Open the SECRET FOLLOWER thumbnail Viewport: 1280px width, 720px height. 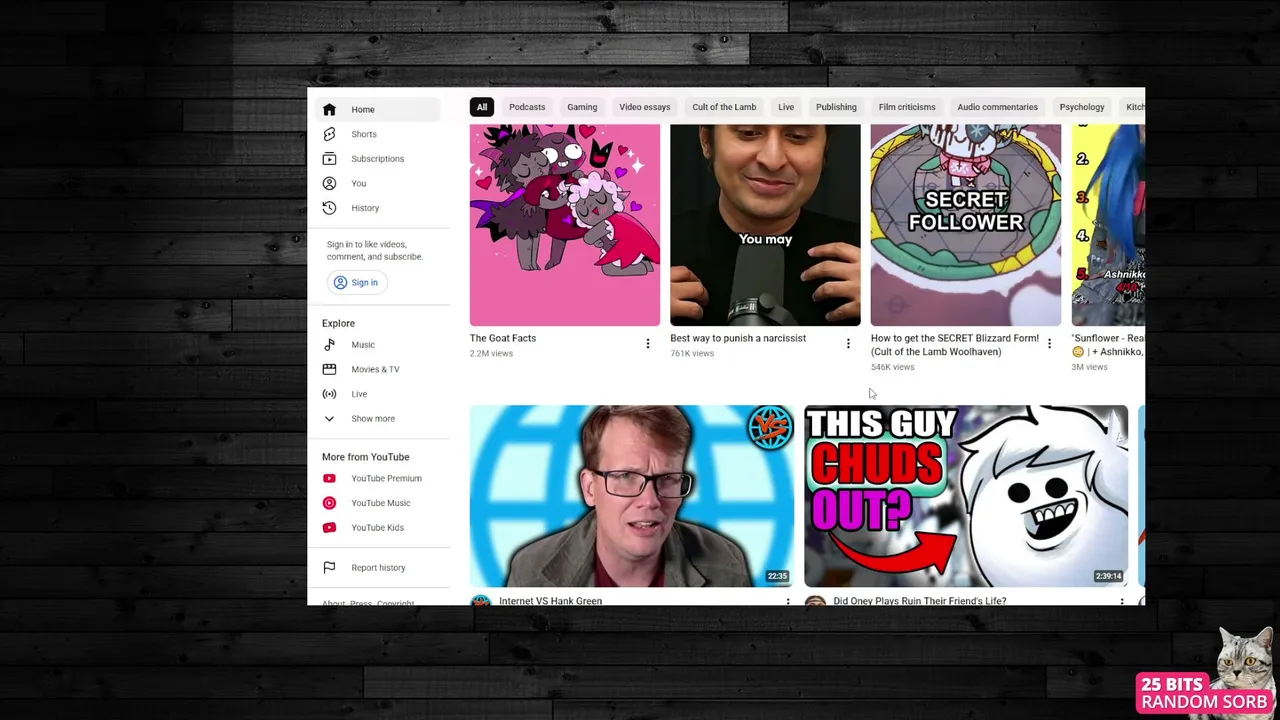[966, 225]
